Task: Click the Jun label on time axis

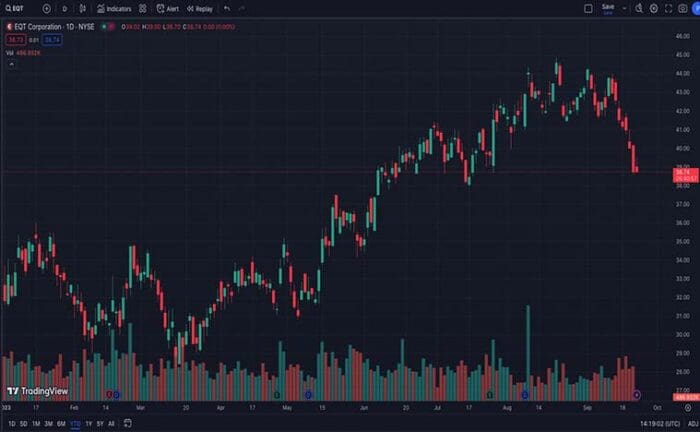Action: tap(364, 408)
